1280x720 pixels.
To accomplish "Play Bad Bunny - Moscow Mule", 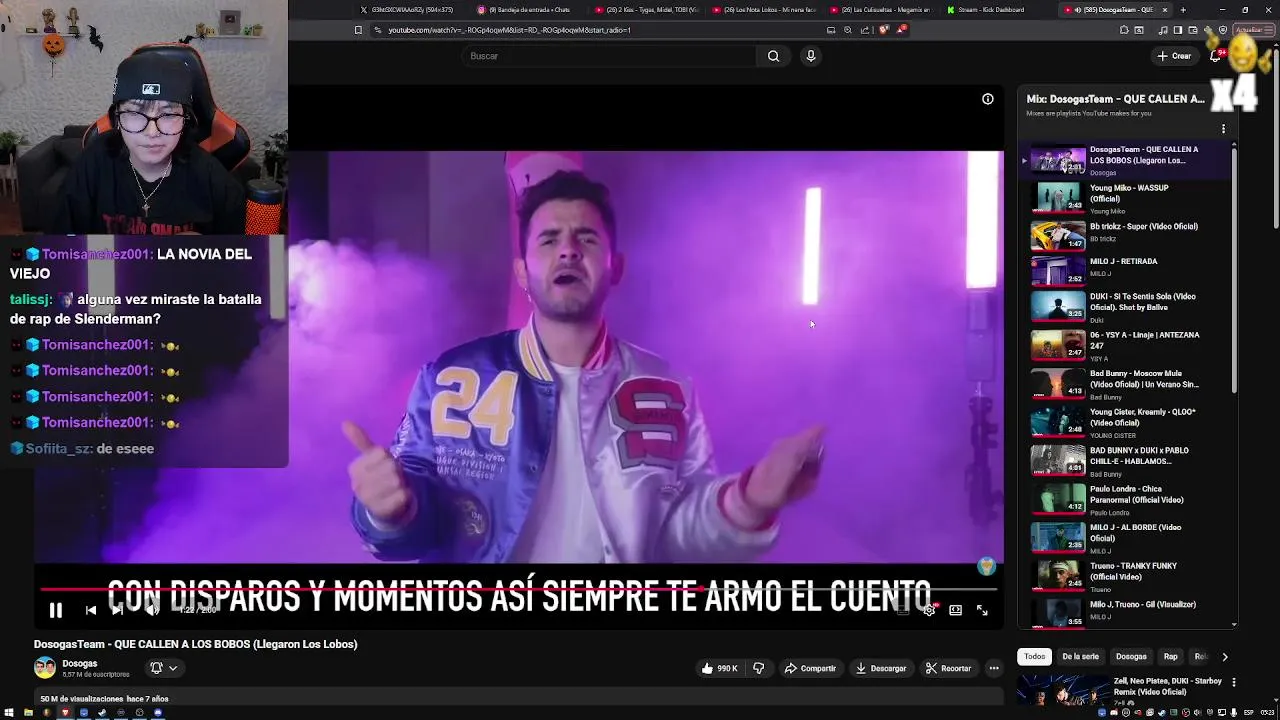I will point(1125,384).
